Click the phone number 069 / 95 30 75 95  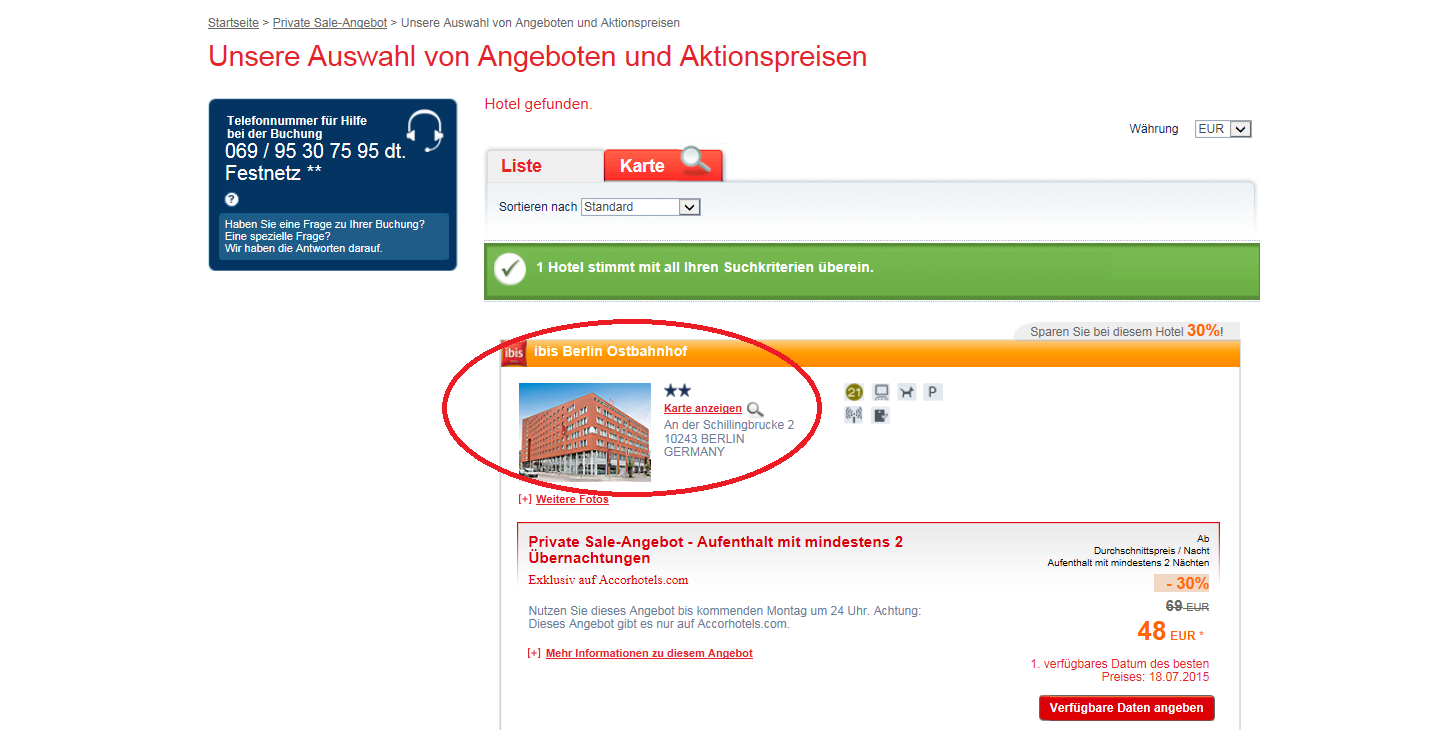point(302,151)
